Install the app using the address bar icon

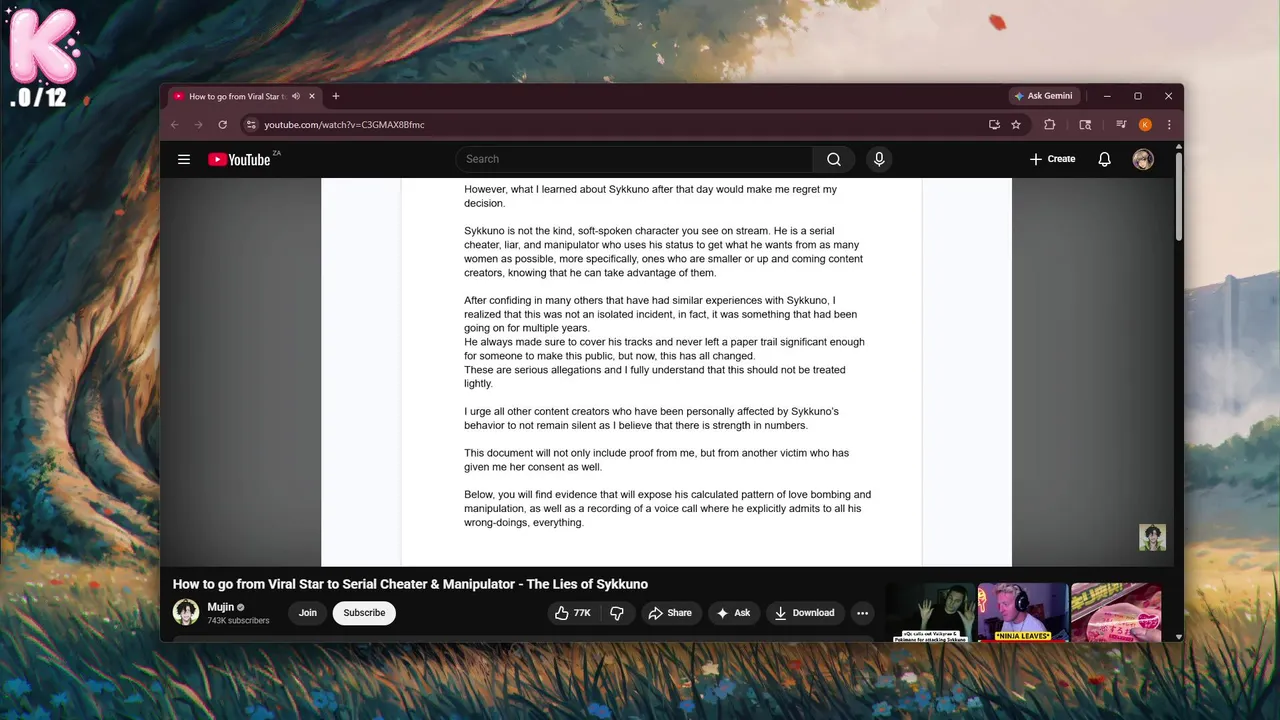[994, 125]
